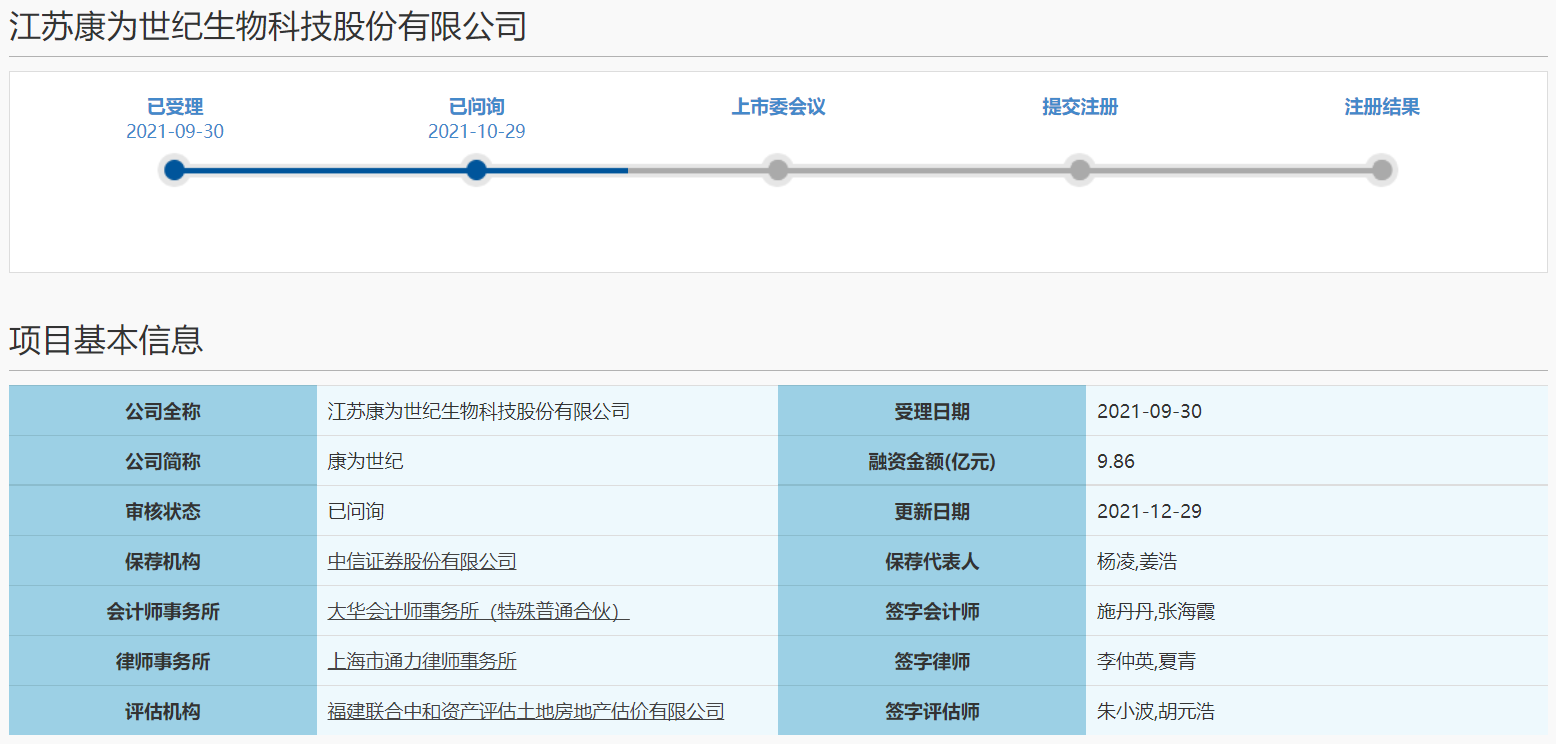Image resolution: width=1556 pixels, height=744 pixels.
Task: Select the 已受理 stage label
Action: point(175,107)
